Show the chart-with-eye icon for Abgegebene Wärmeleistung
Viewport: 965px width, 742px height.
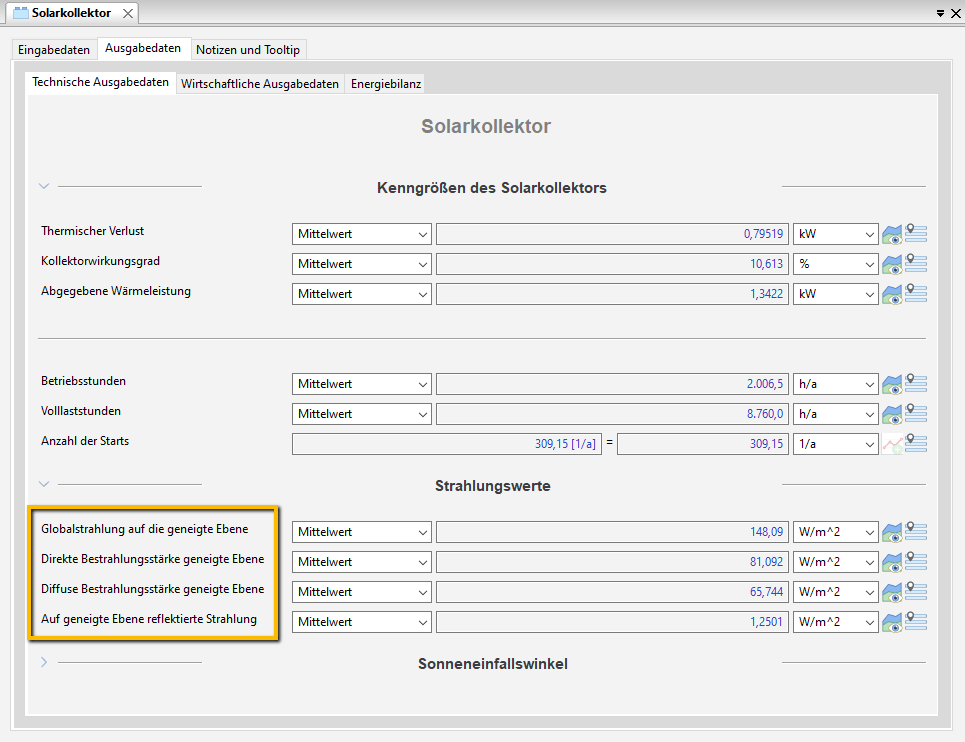[x=892, y=295]
